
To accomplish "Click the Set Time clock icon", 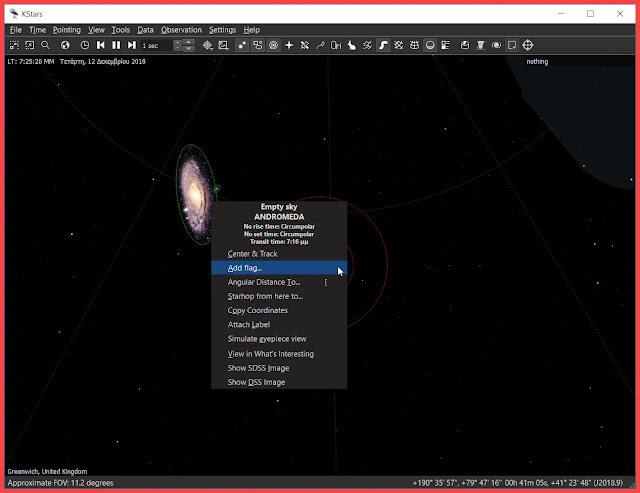I will point(85,45).
